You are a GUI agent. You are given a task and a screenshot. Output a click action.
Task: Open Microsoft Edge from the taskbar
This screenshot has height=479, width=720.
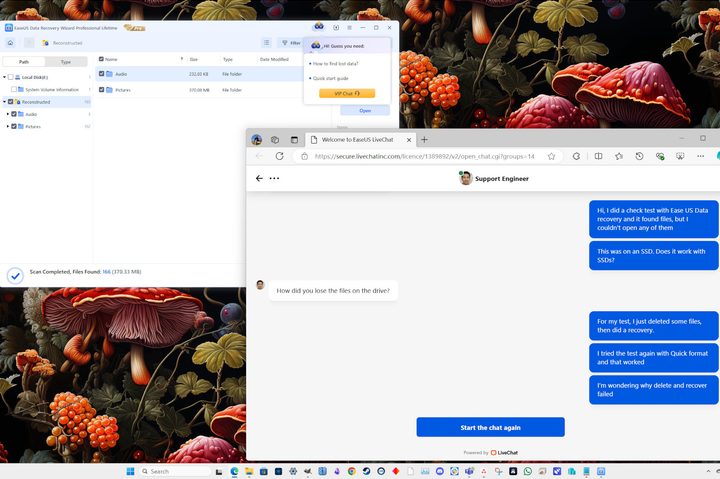point(234,471)
